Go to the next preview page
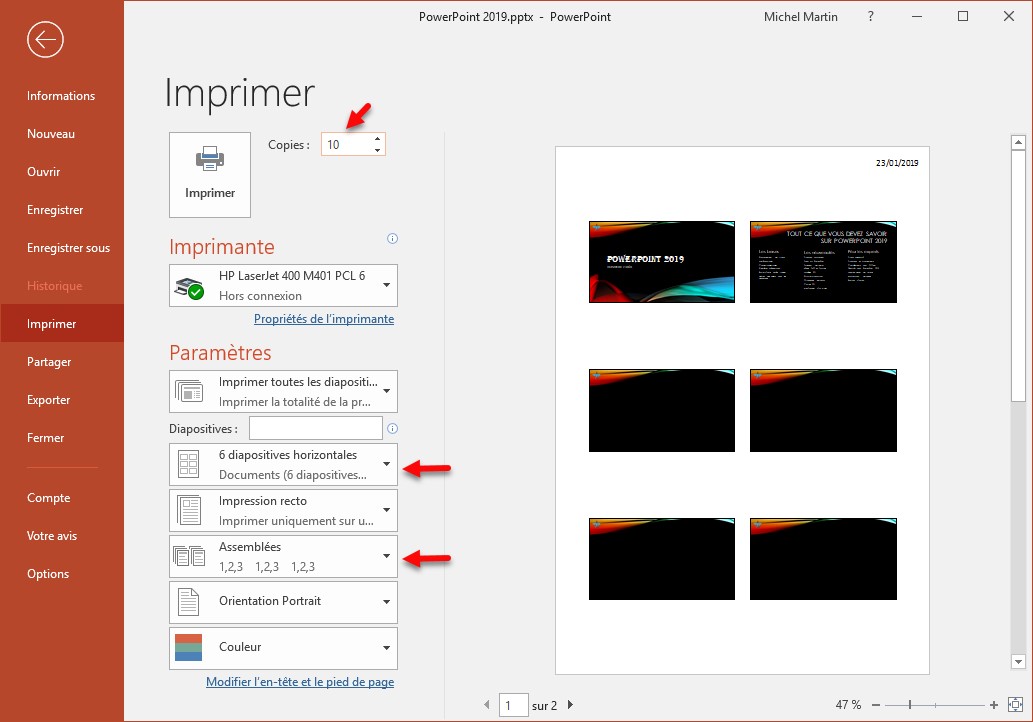 [571, 706]
